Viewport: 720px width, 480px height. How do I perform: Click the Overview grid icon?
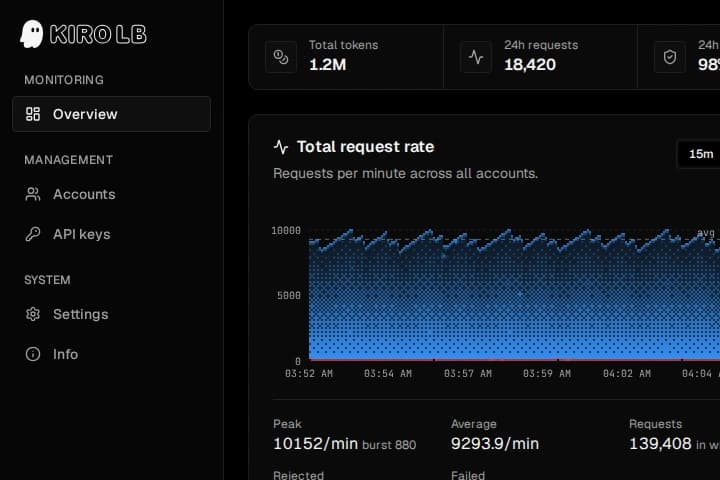point(33,114)
